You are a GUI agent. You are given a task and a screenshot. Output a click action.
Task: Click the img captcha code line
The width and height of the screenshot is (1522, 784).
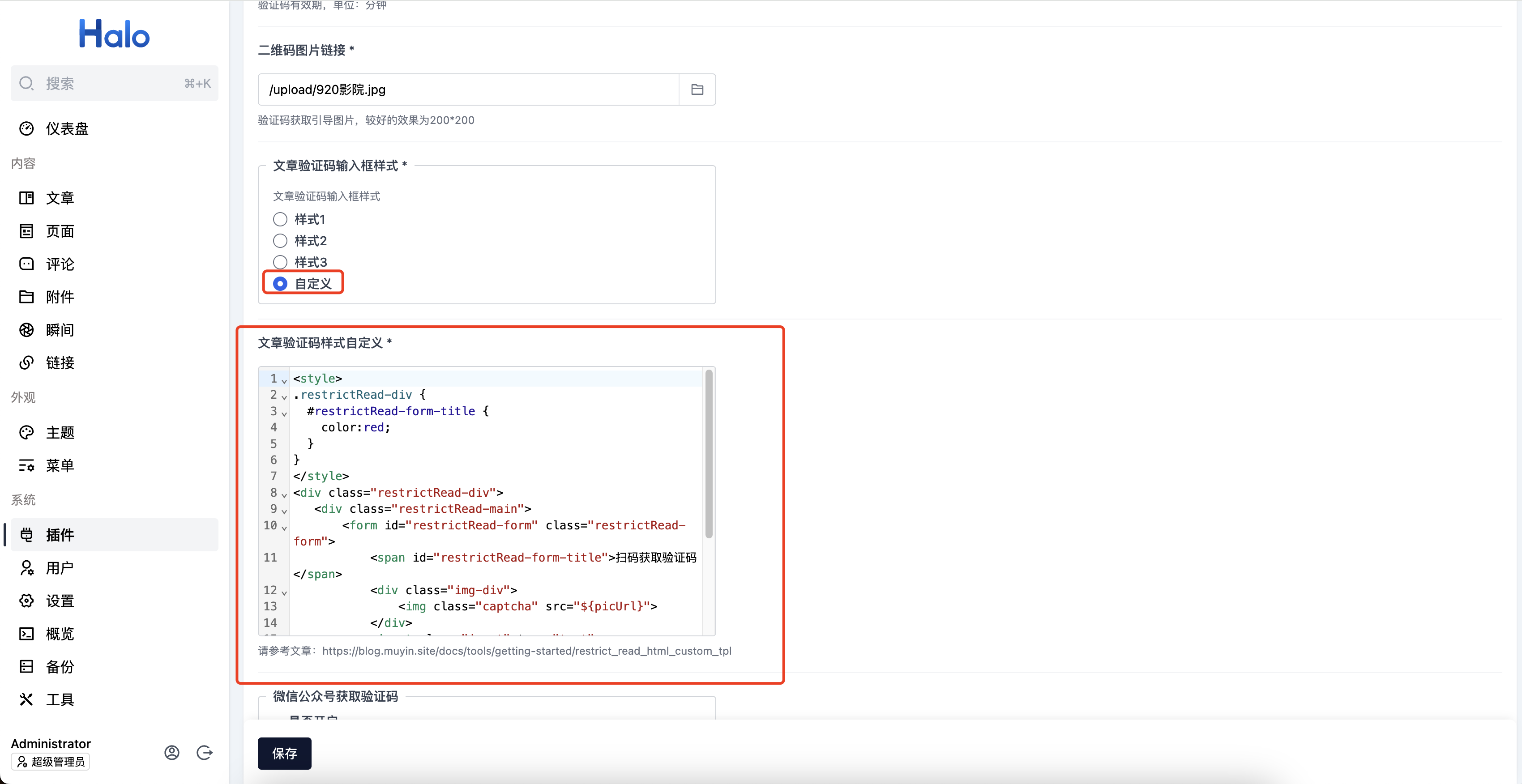tap(527, 606)
